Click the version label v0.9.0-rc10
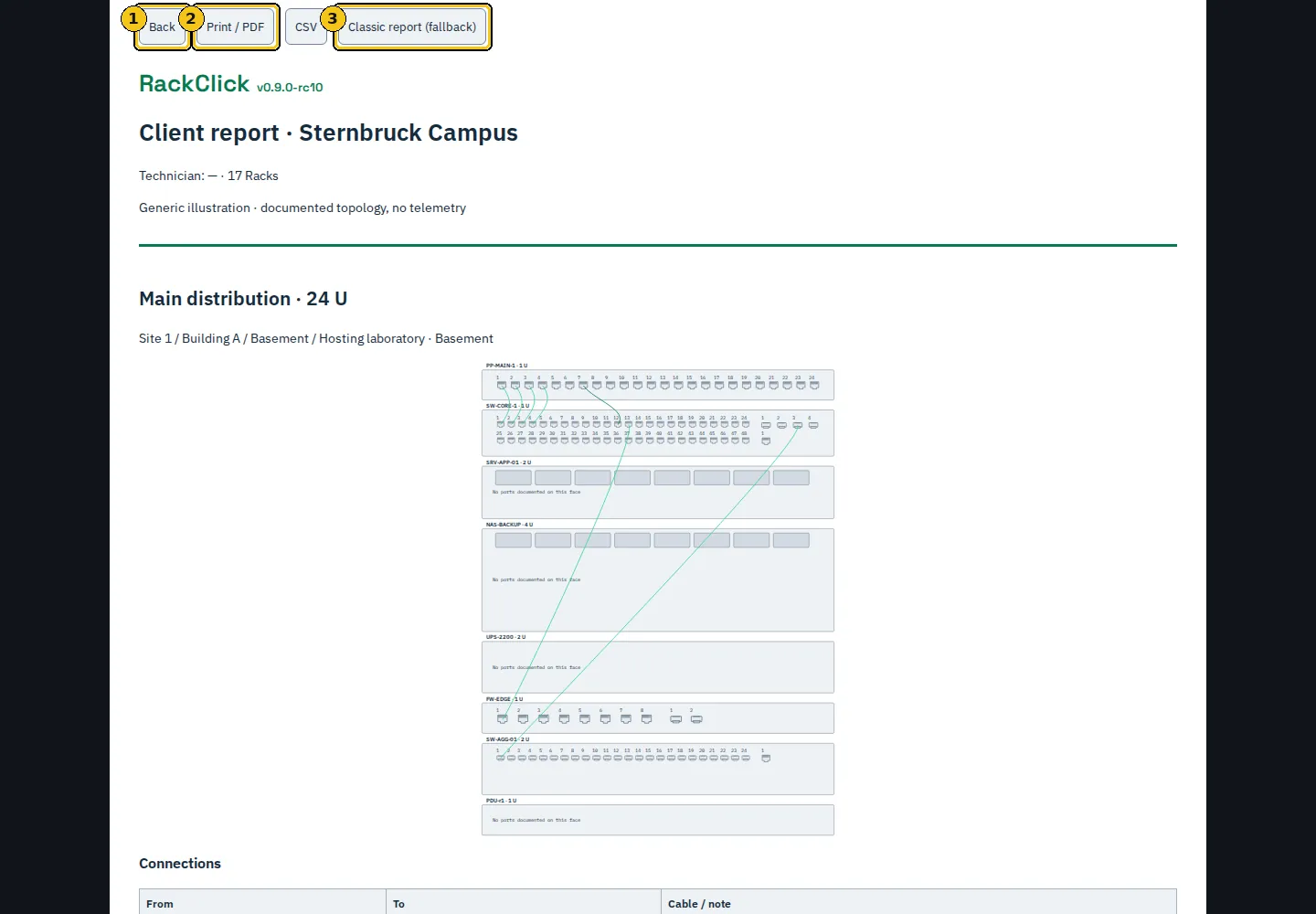The width and height of the screenshot is (1316, 914). [290, 88]
